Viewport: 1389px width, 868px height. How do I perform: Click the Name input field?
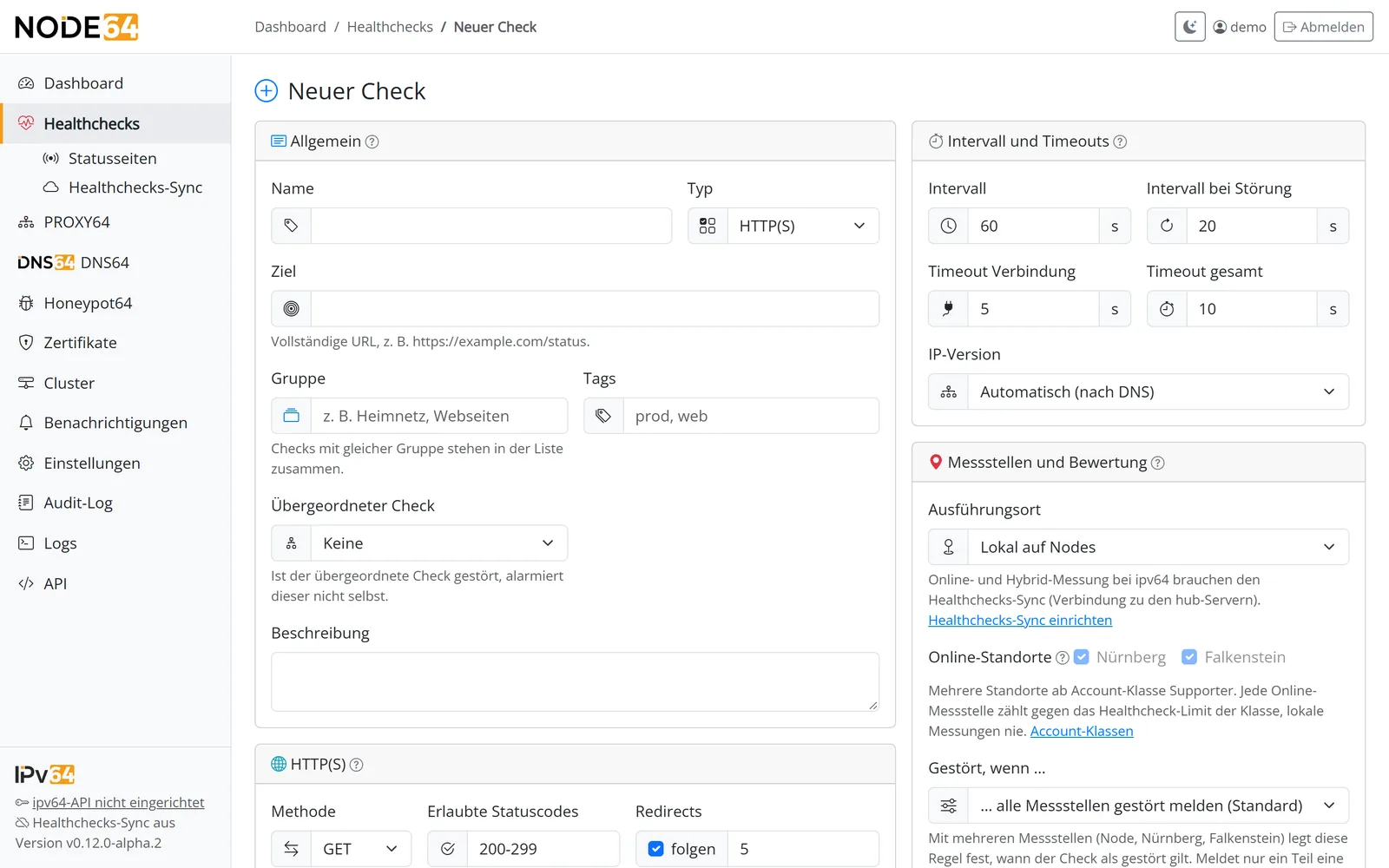pos(491,226)
